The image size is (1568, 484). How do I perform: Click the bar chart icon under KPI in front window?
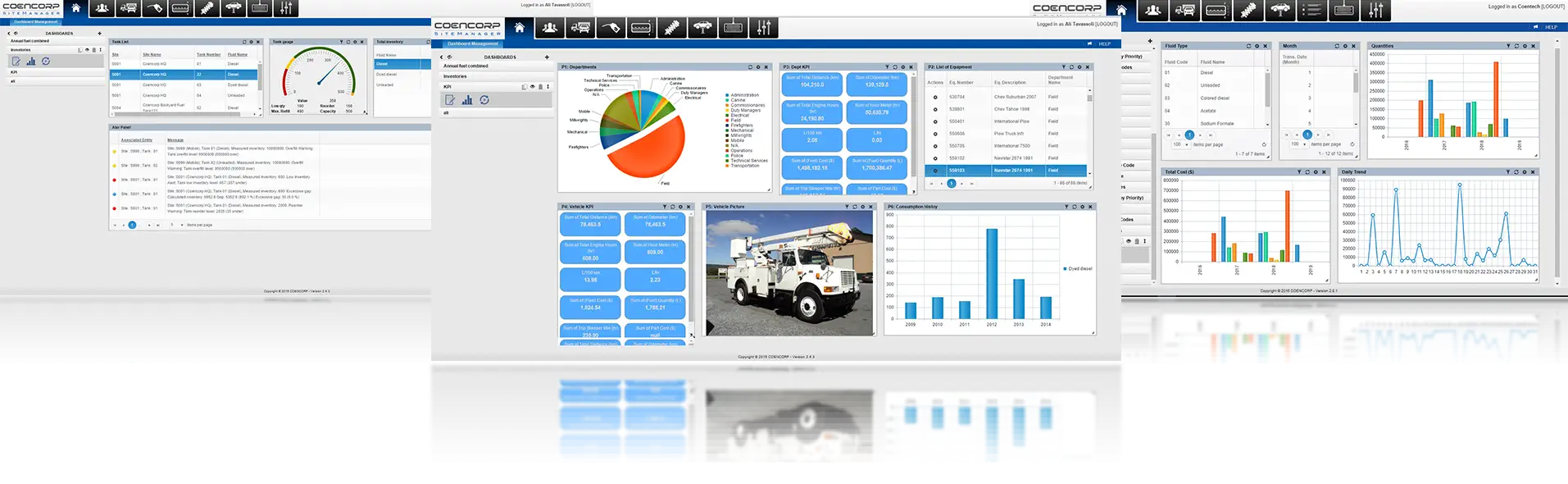pos(467,100)
